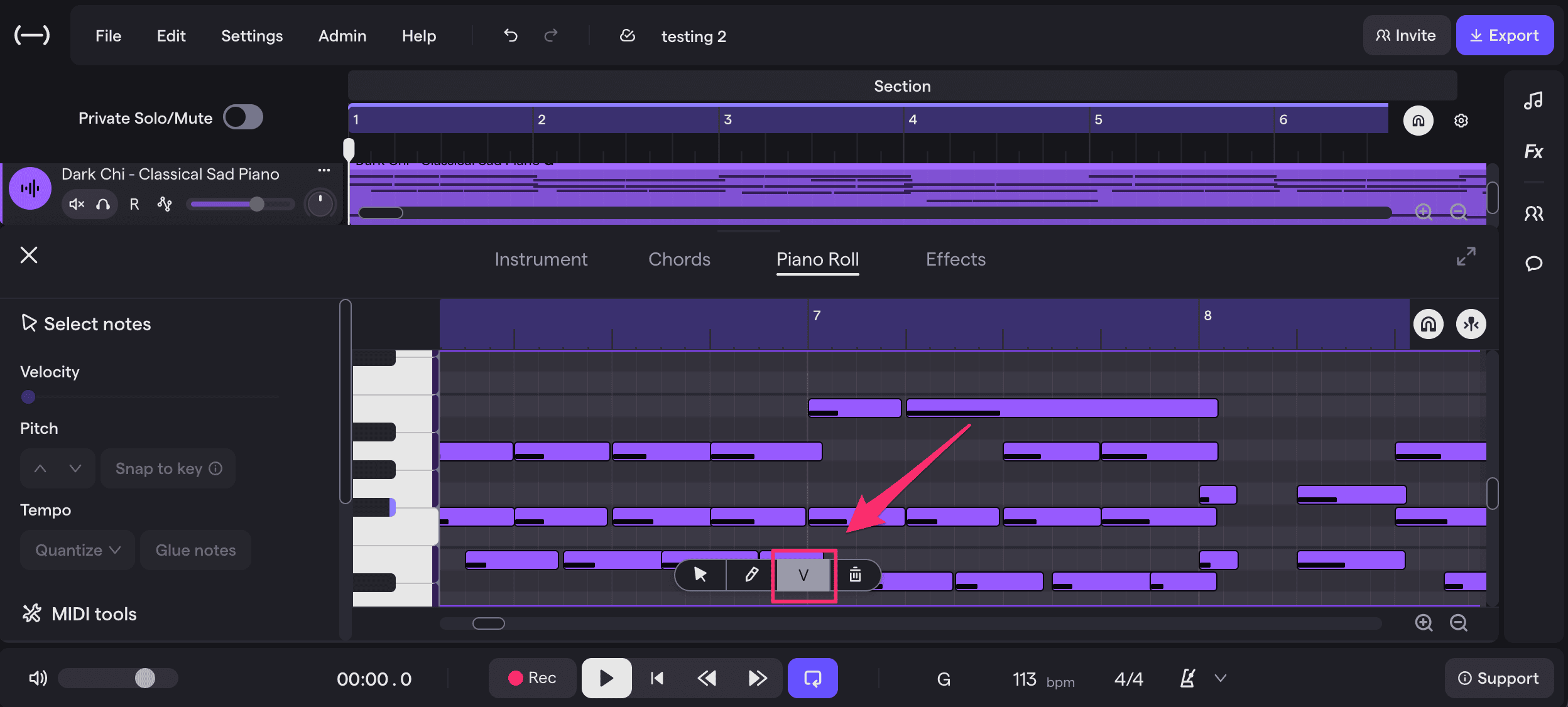
Task: Close the editor panel with X
Action: (29, 255)
